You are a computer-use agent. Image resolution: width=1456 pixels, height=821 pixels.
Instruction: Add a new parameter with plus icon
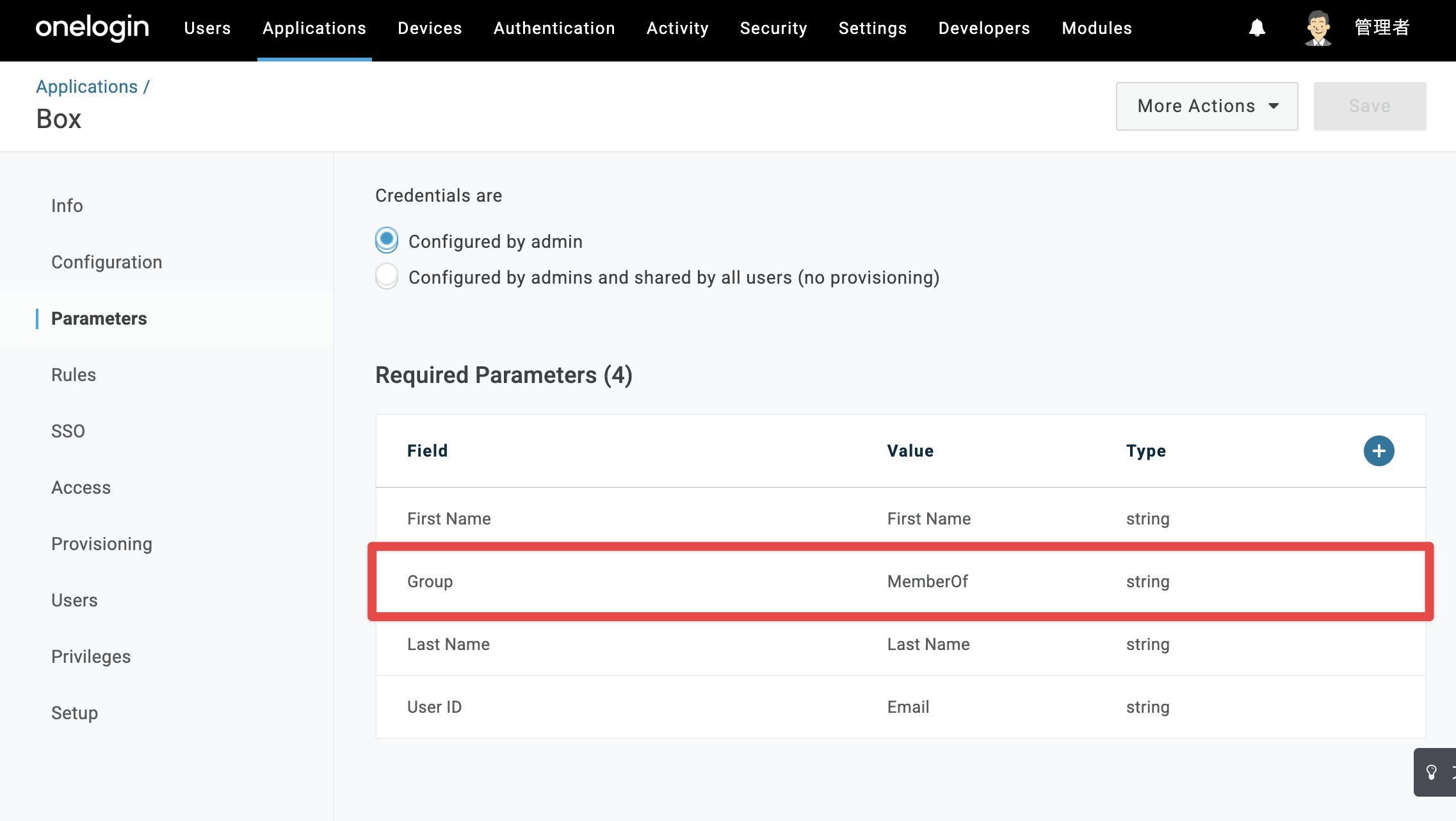tap(1379, 451)
